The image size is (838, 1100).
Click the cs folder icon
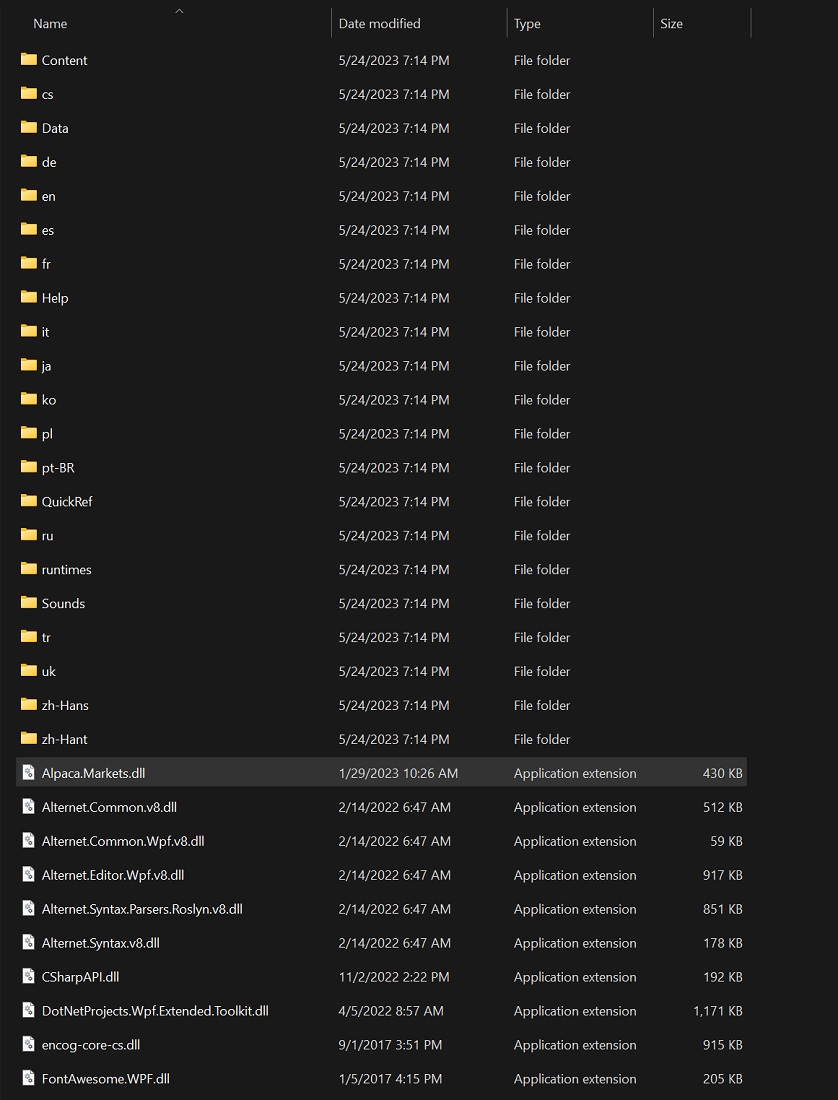tap(29, 93)
